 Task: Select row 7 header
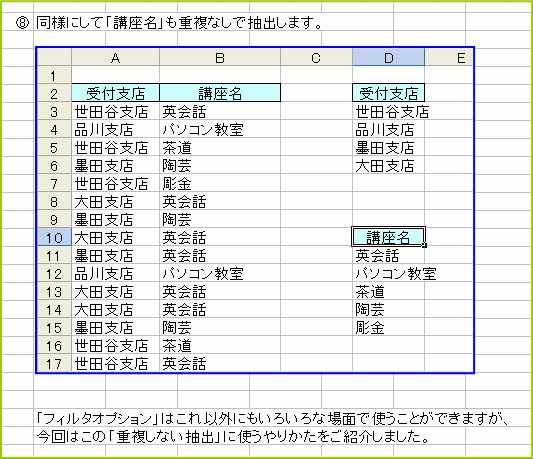pyautogui.click(x=54, y=183)
